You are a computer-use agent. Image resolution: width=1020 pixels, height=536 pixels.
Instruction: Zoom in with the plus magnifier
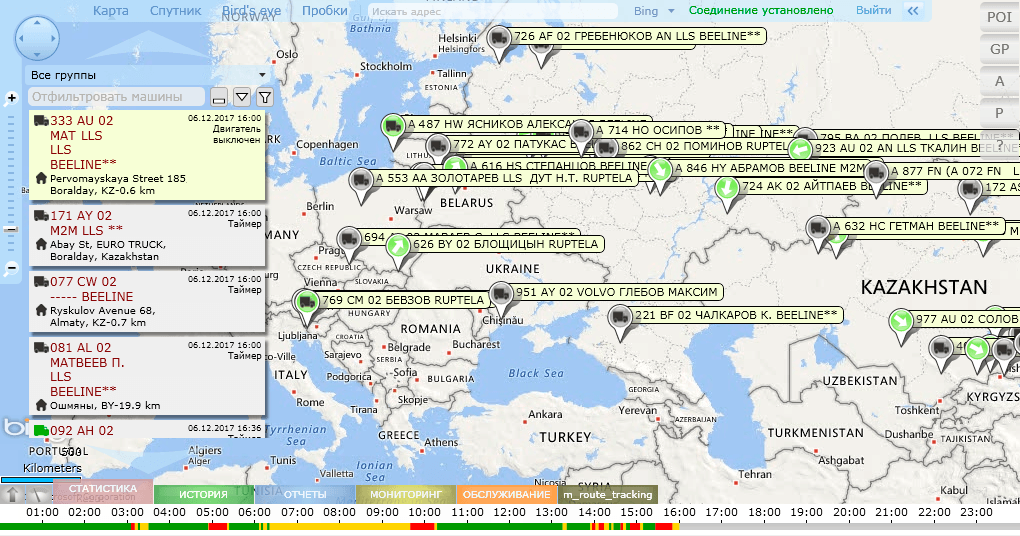10,98
